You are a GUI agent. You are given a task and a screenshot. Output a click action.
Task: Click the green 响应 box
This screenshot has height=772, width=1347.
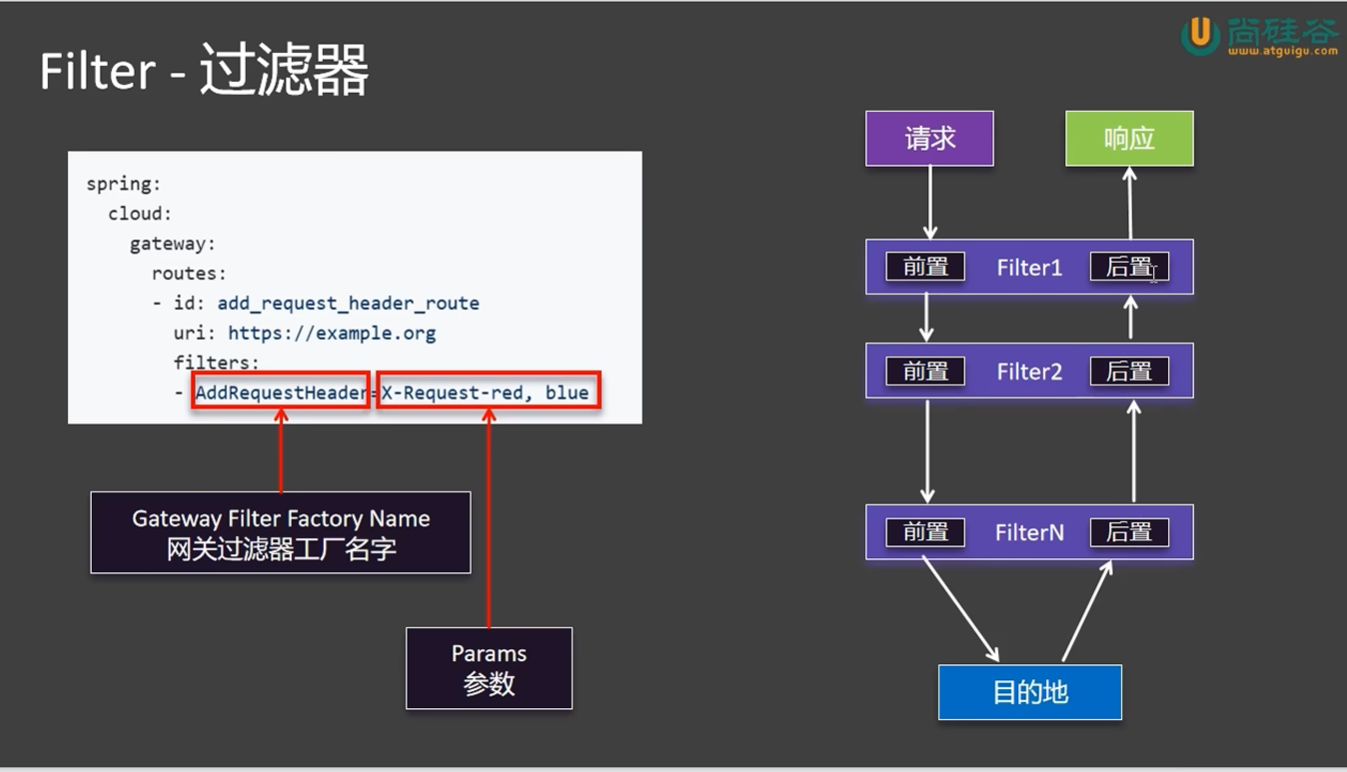(1129, 138)
